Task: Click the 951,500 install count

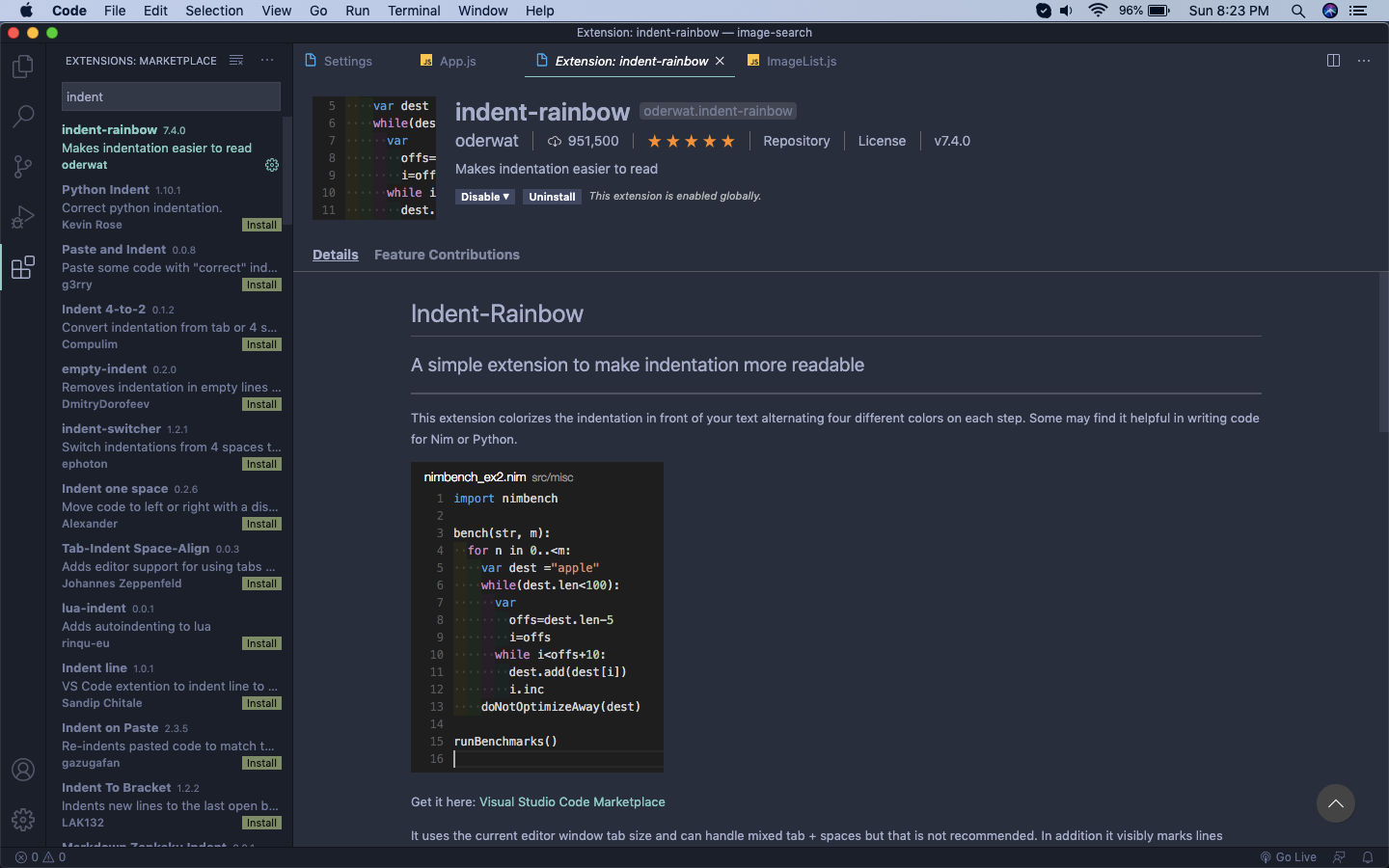Action: click(584, 141)
